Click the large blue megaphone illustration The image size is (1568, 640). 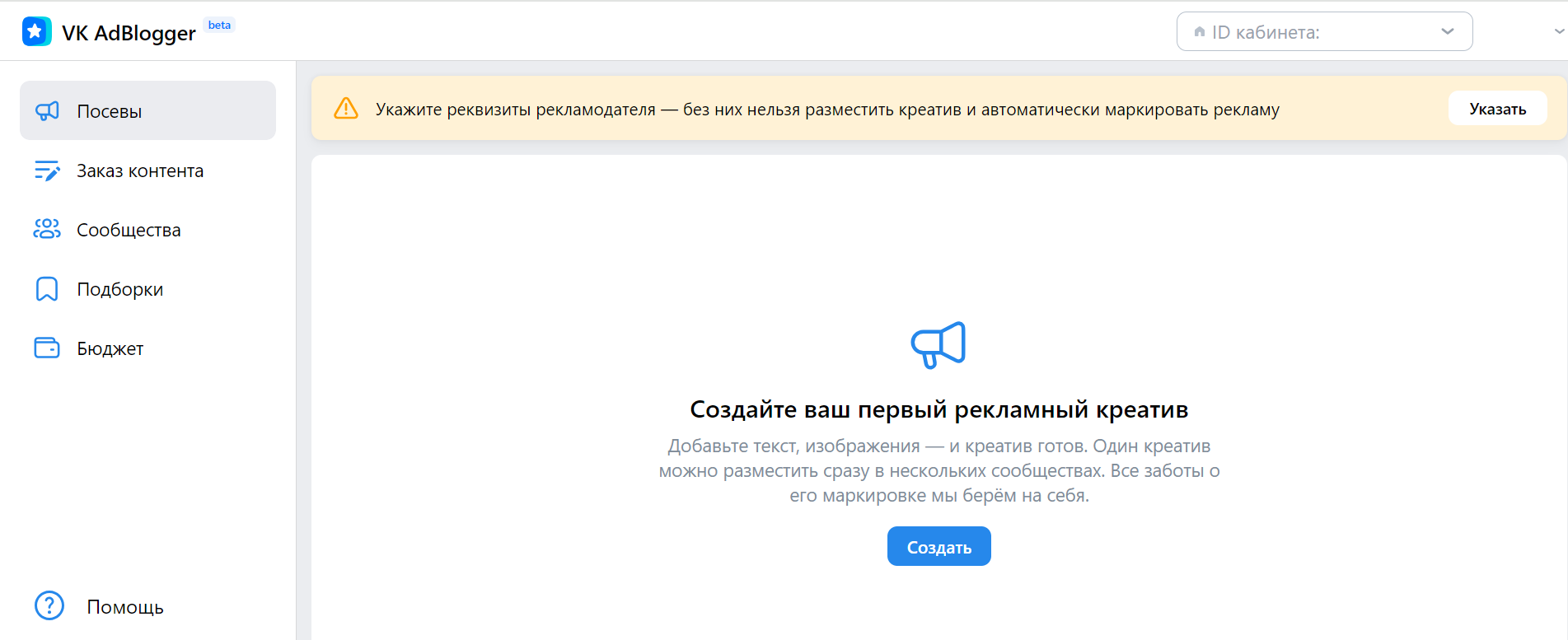tap(938, 344)
